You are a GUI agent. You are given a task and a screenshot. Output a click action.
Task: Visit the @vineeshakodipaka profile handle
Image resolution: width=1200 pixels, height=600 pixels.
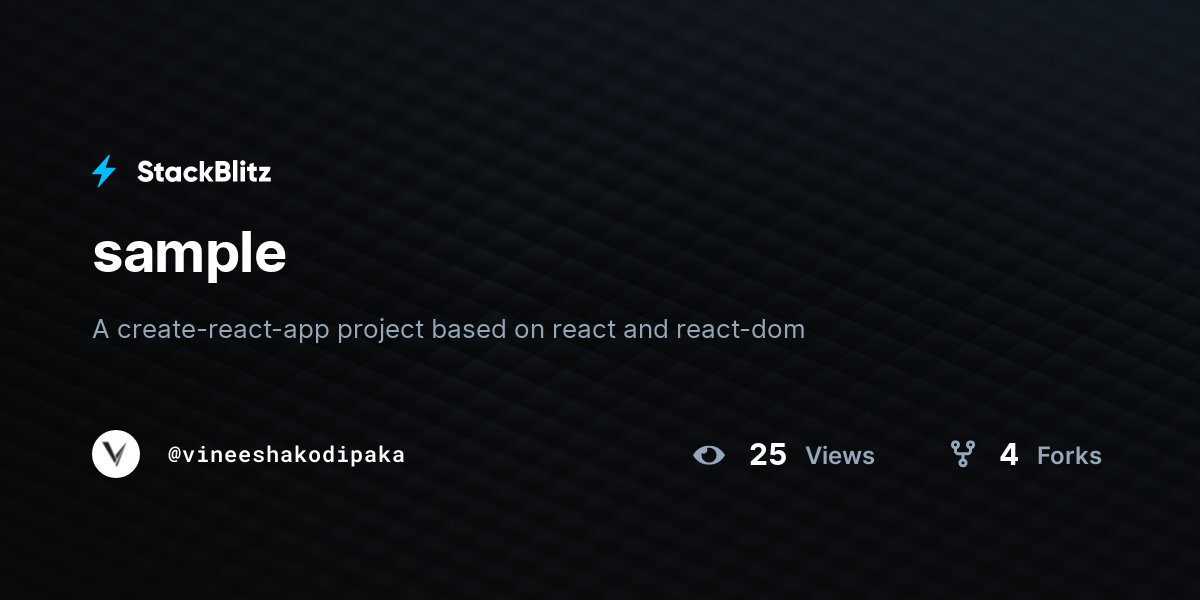coord(286,455)
